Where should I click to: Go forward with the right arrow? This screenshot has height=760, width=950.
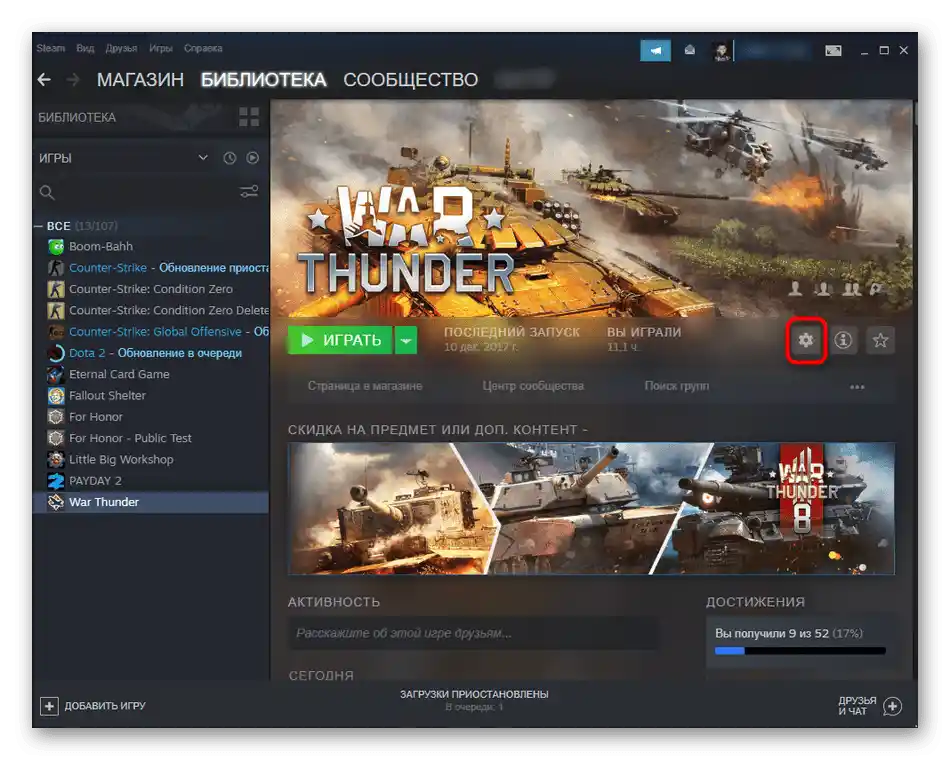(x=73, y=79)
